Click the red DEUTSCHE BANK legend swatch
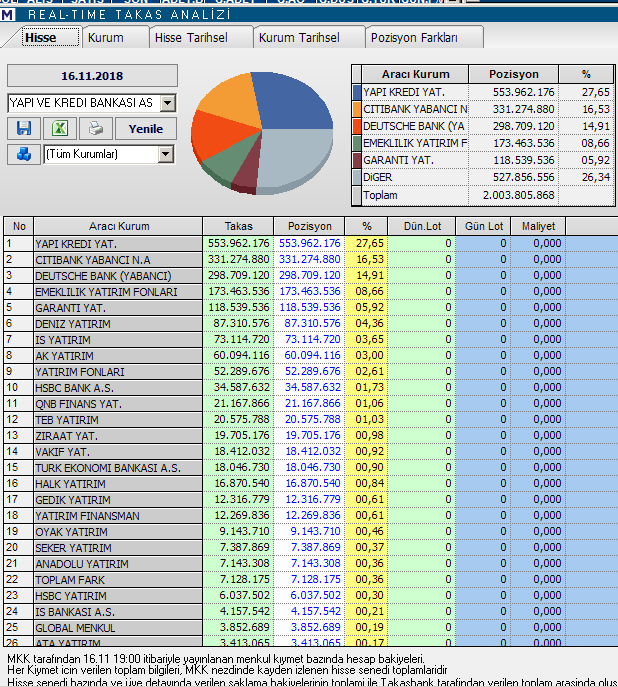This screenshot has width=618, height=687. point(357,126)
